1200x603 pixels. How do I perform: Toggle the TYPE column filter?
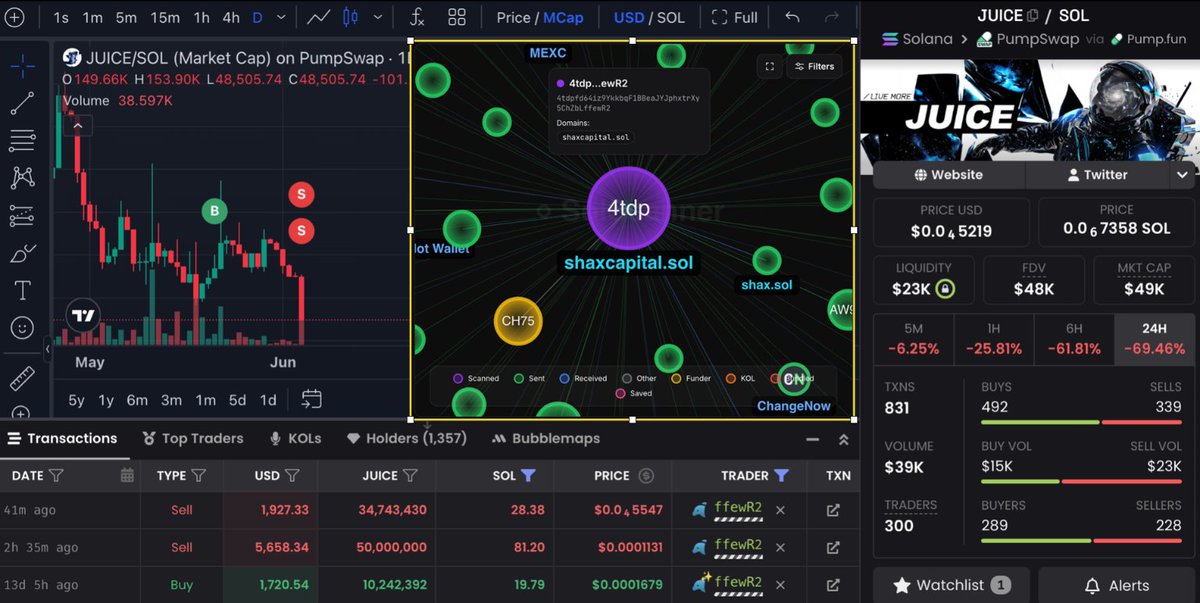pyautogui.click(x=198, y=475)
